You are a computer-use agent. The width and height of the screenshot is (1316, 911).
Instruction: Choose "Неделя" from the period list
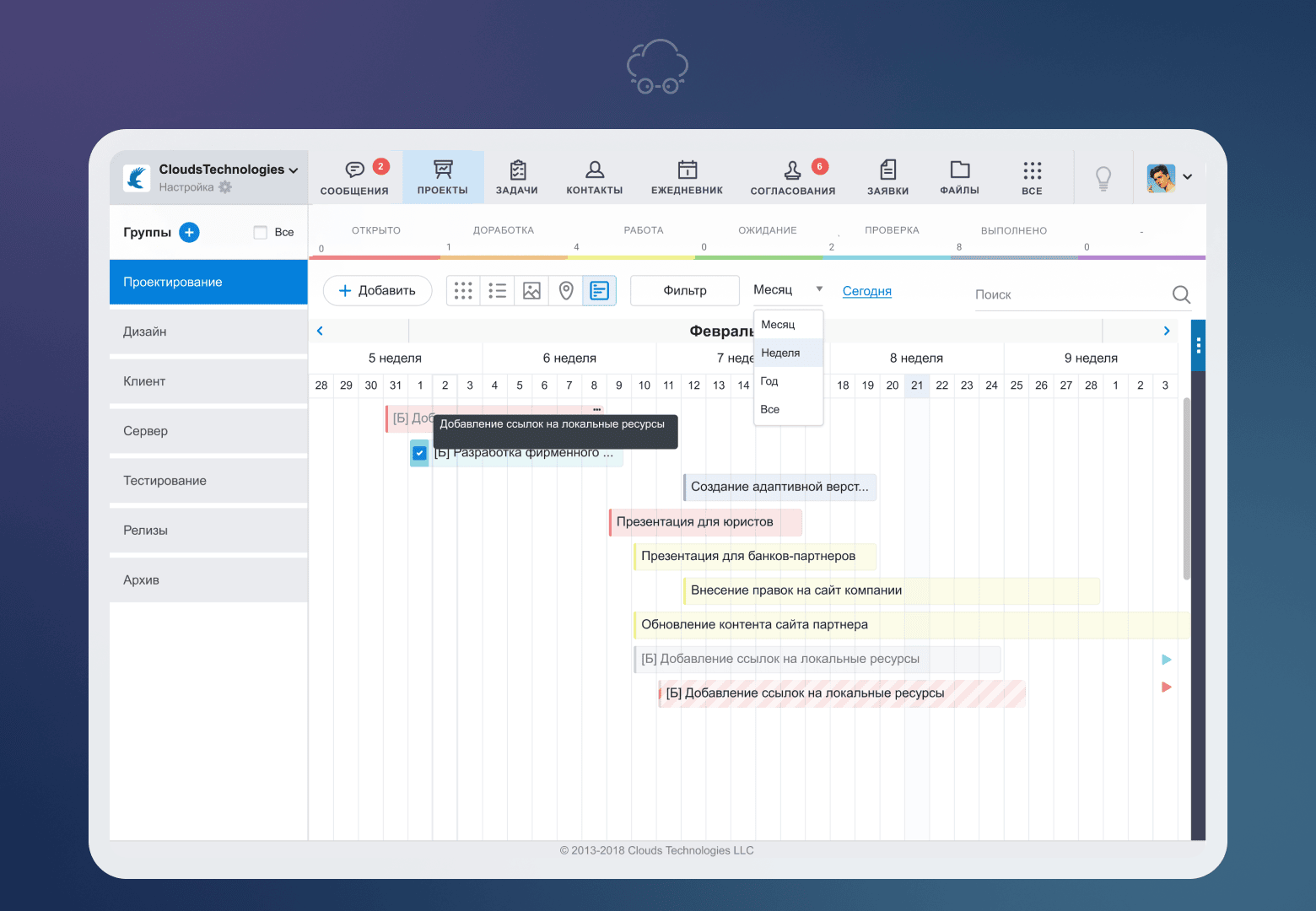[781, 353]
